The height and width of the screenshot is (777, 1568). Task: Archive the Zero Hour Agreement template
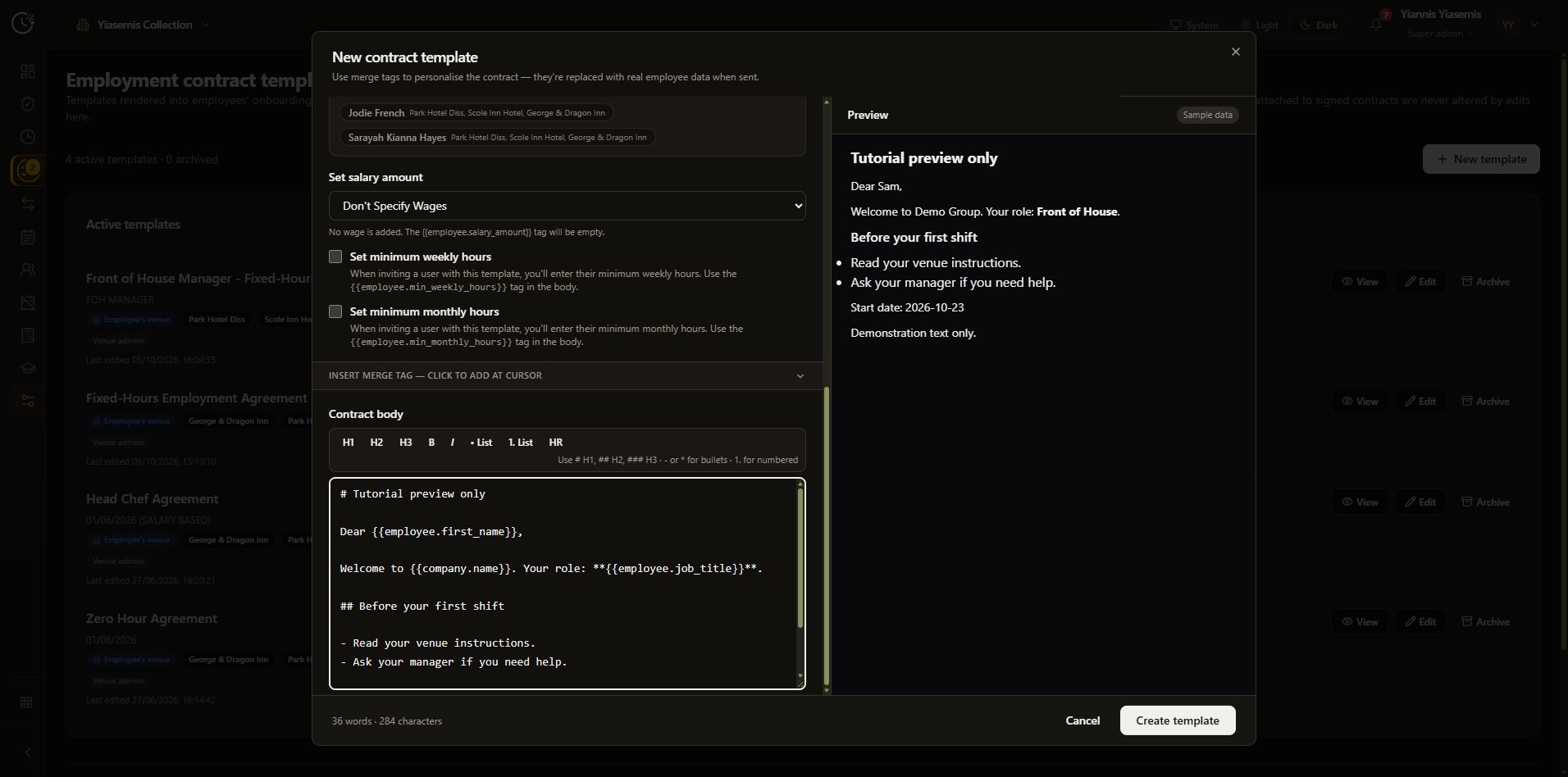1485,621
